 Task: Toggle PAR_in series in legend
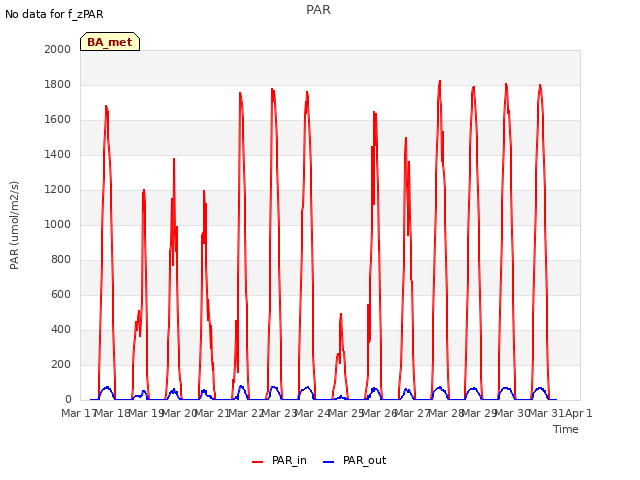pyautogui.click(x=280, y=461)
